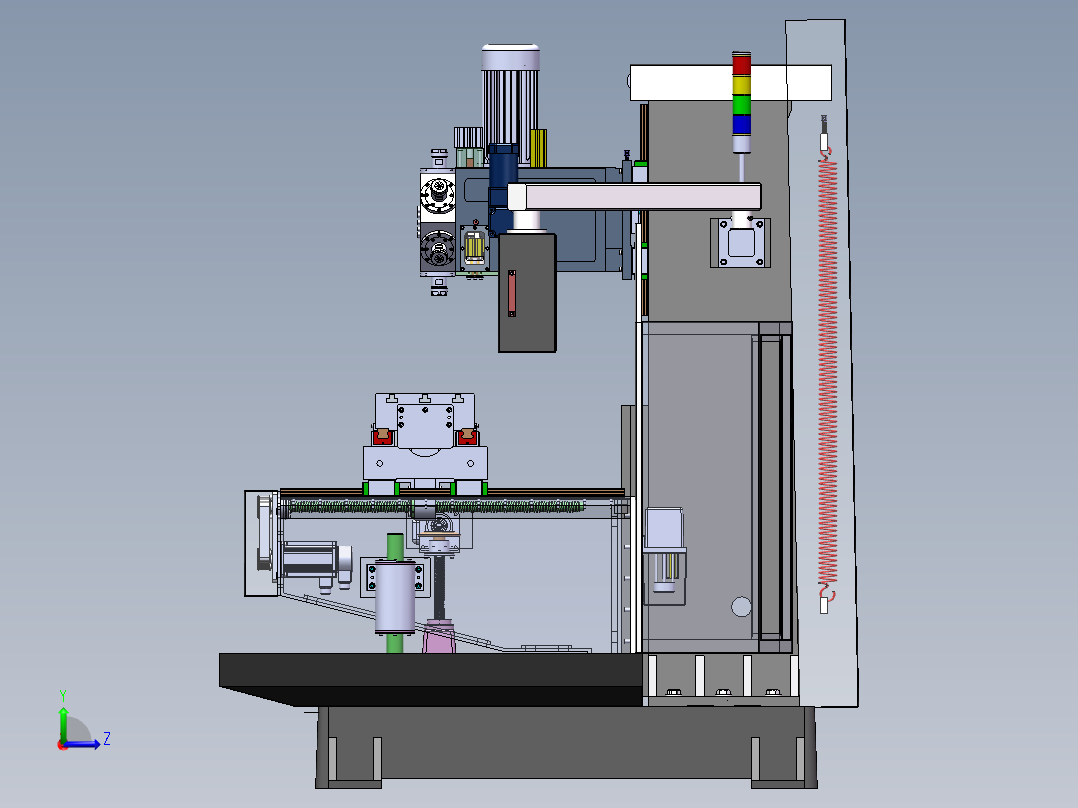Click the red origin ball of the triad
This screenshot has width=1078, height=808.
[x=63, y=745]
